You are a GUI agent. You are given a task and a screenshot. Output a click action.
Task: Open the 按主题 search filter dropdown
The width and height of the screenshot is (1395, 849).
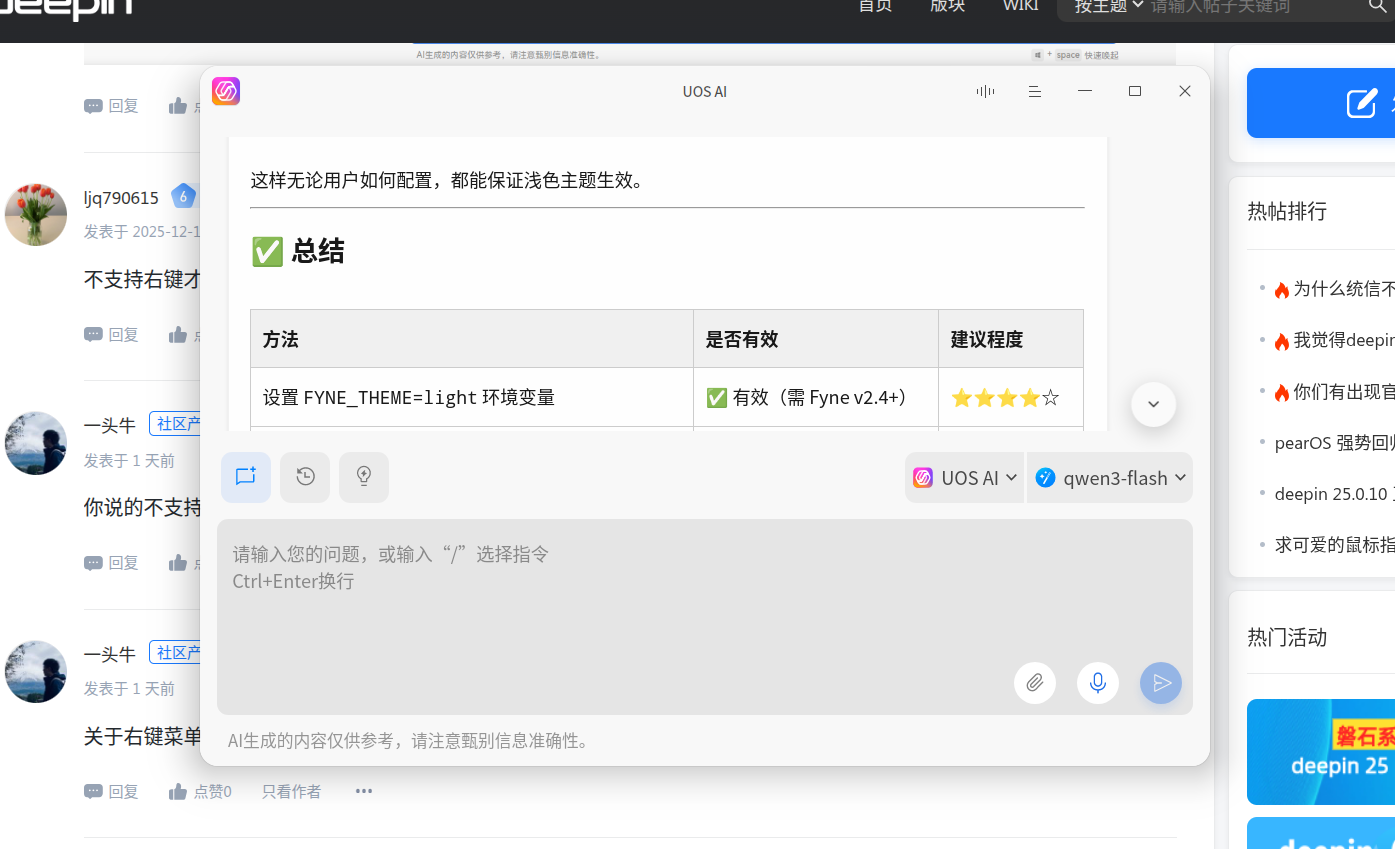click(1108, 7)
